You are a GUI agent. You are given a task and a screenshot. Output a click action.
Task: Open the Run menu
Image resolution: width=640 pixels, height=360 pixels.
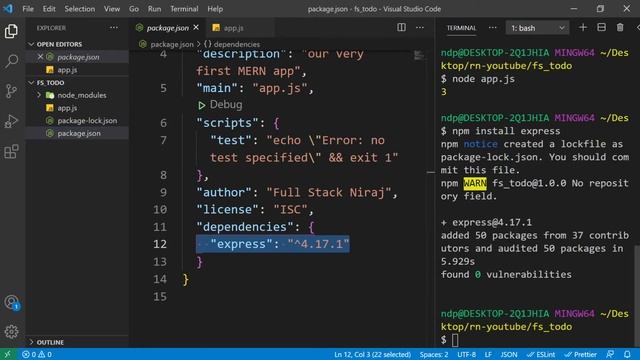[154, 9]
